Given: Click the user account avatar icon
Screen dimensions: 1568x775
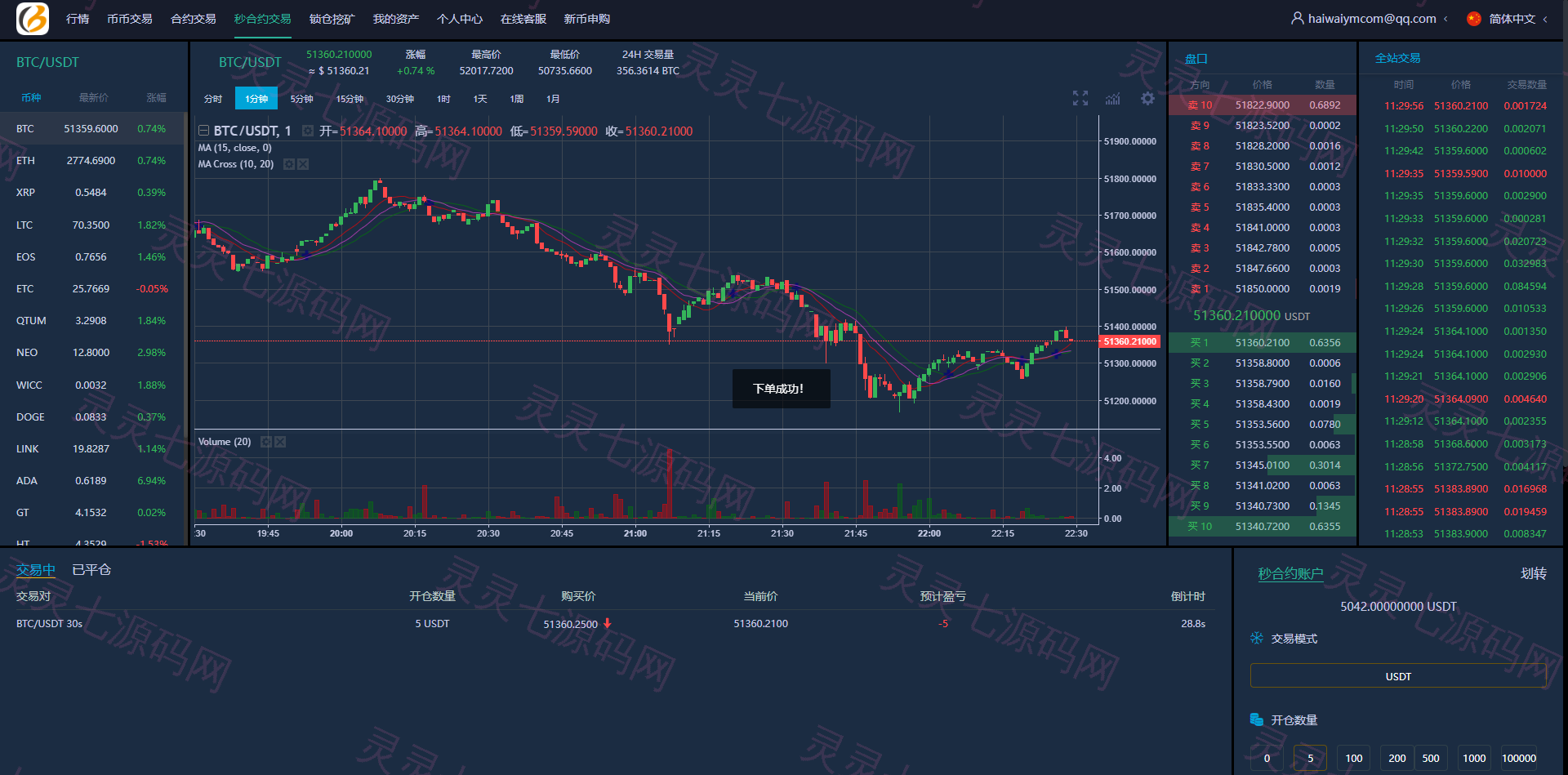Looking at the screenshot, I should [1297, 18].
